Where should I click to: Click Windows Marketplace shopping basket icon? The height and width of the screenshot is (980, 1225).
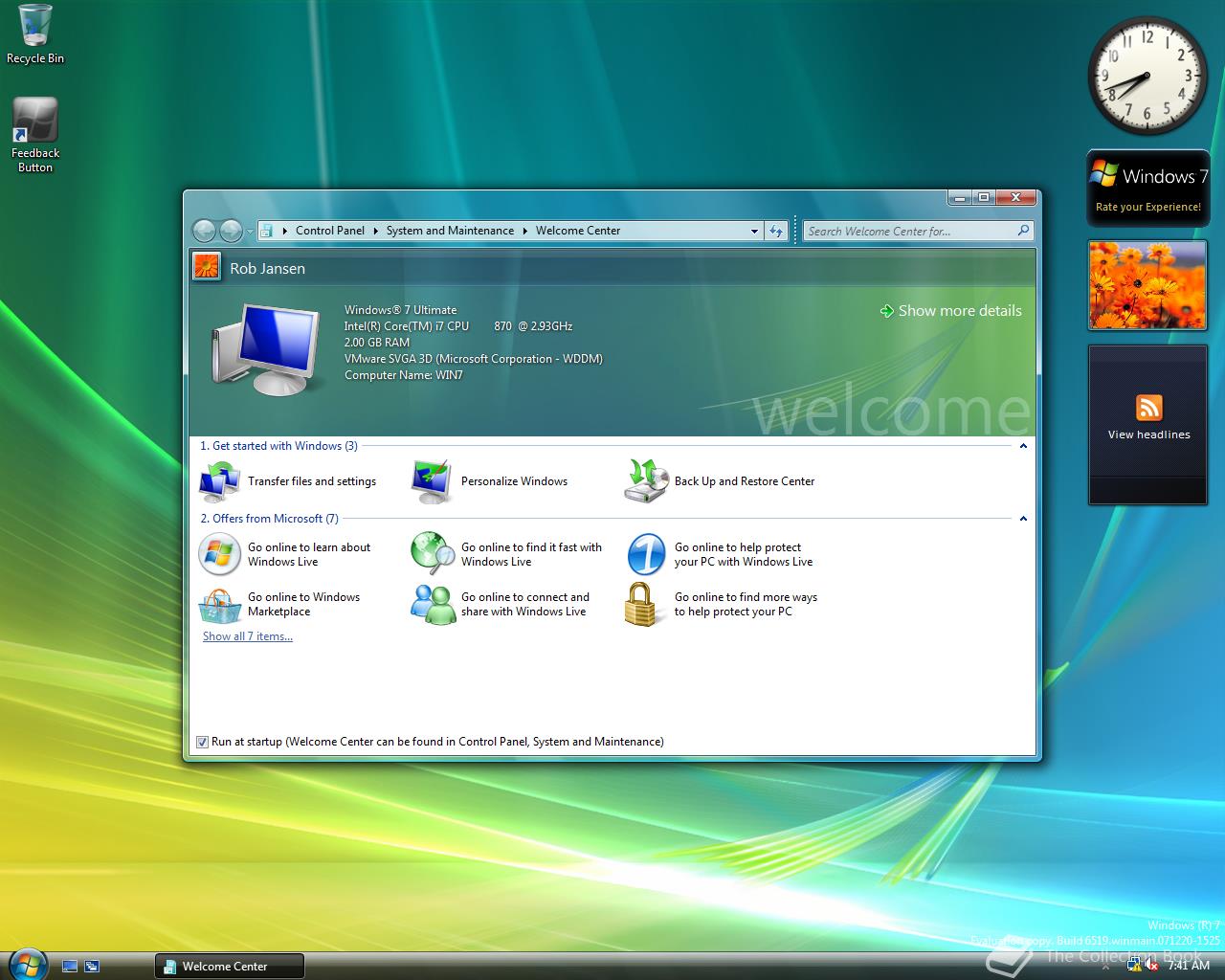pyautogui.click(x=220, y=605)
